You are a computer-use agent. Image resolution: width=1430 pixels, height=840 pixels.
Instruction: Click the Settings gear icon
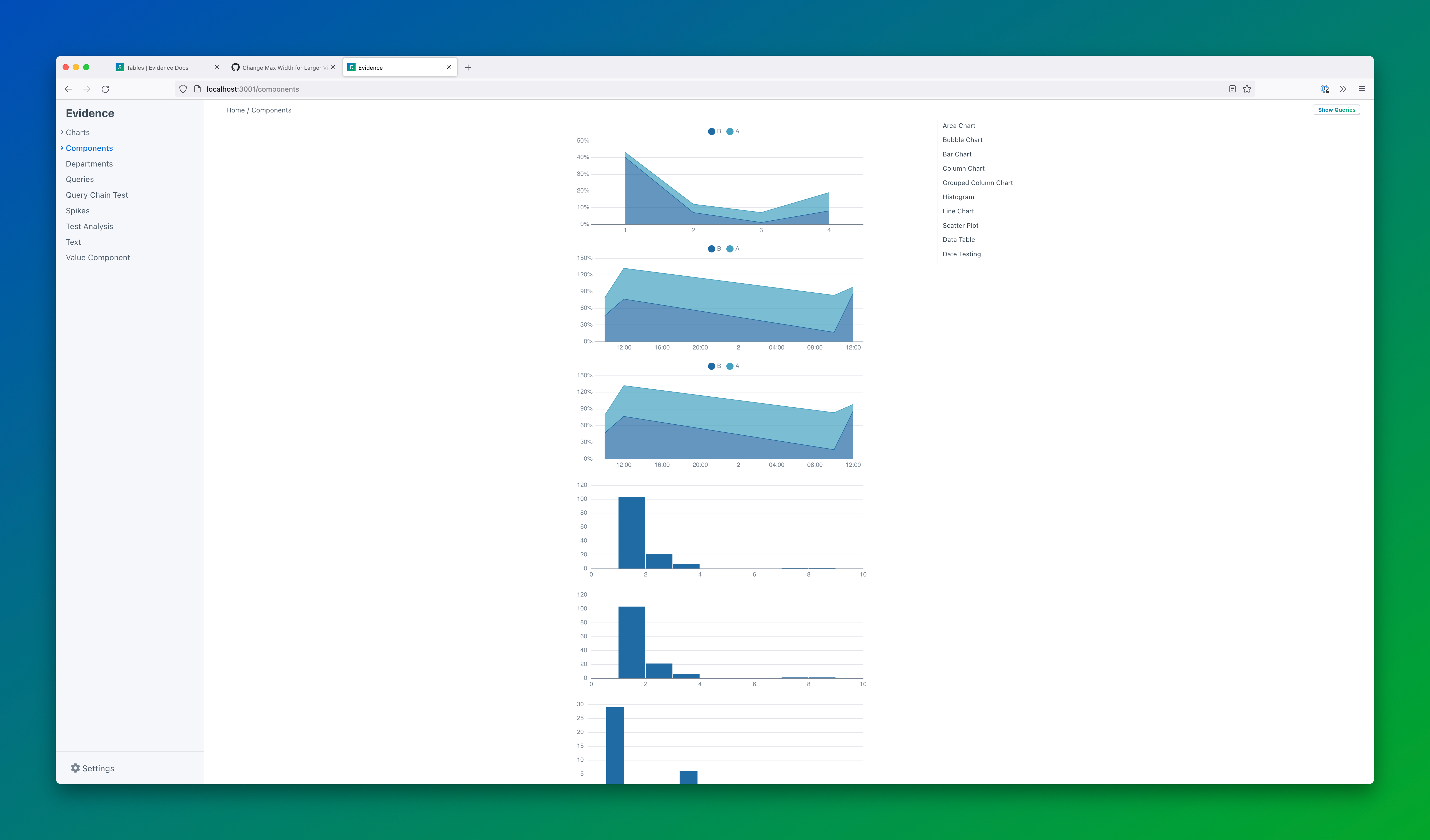pos(75,768)
